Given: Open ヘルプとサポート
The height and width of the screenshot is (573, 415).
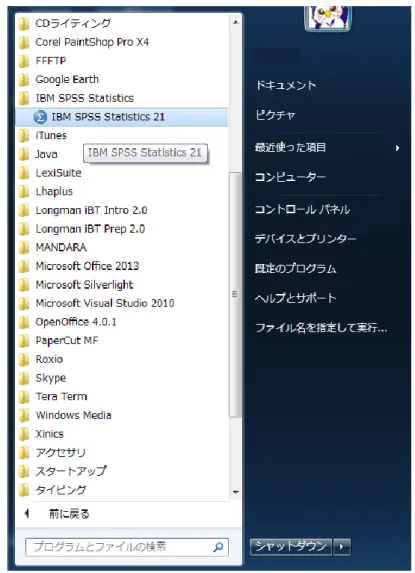Looking at the screenshot, I should pyautogui.click(x=296, y=298).
